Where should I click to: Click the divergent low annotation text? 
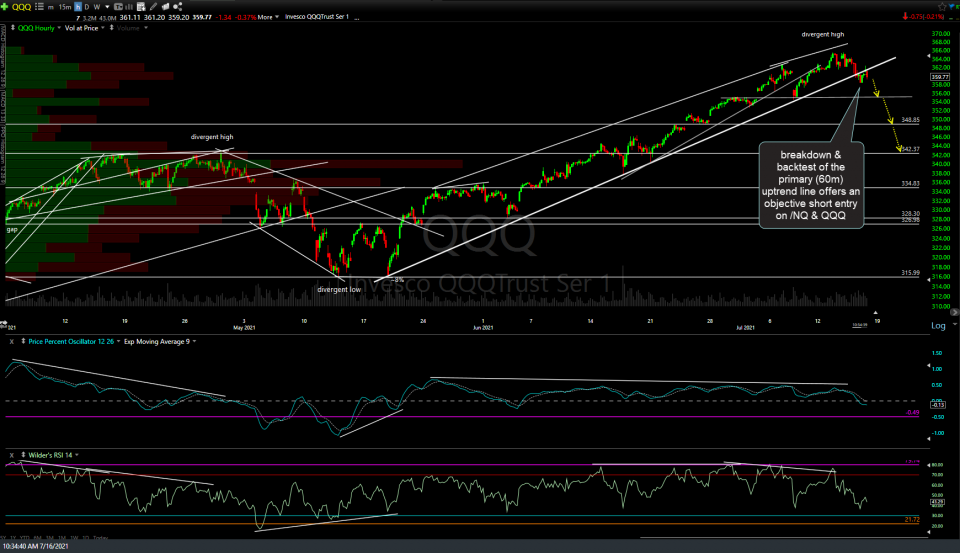coord(339,290)
